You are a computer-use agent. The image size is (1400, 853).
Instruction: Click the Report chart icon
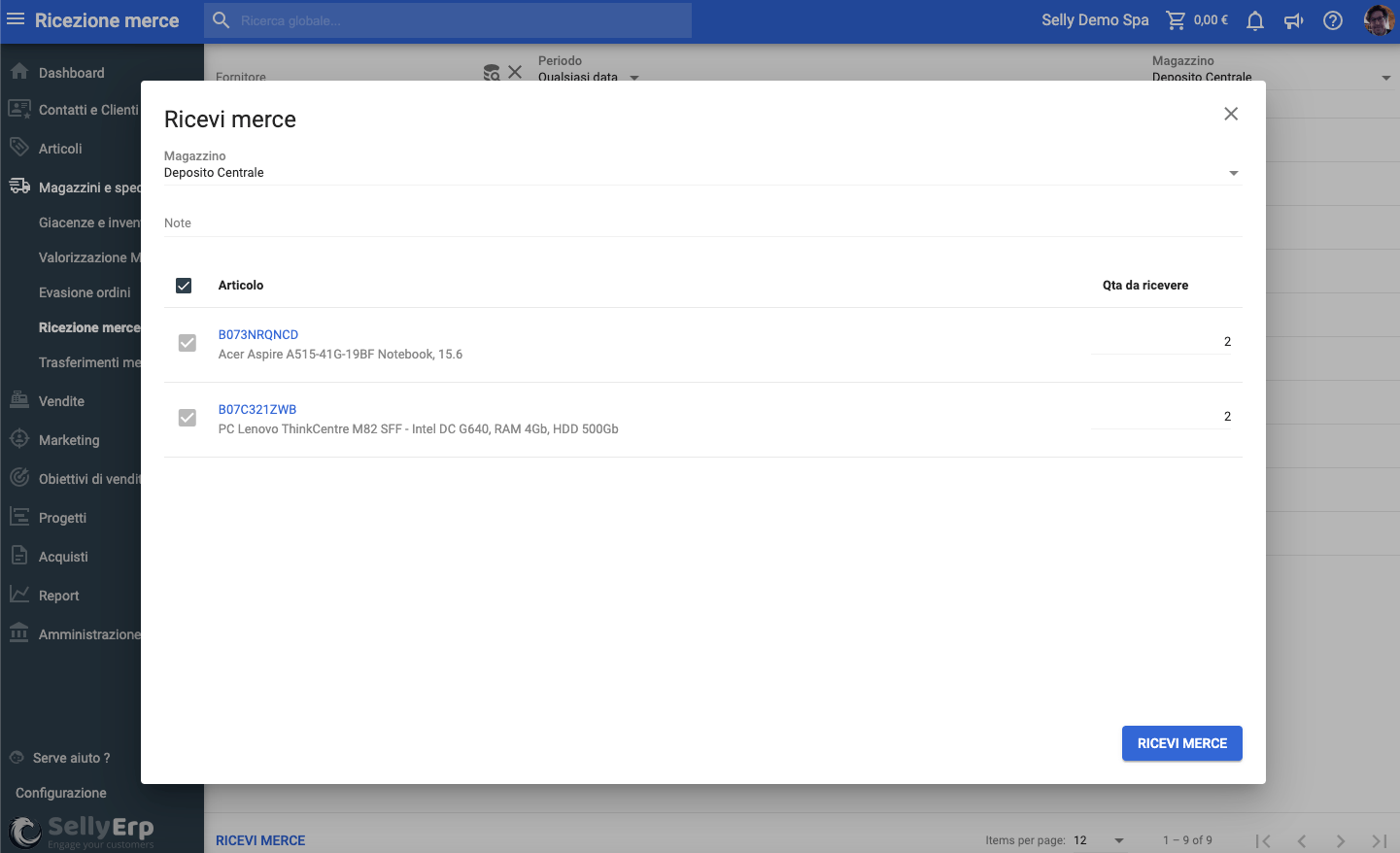point(19,594)
